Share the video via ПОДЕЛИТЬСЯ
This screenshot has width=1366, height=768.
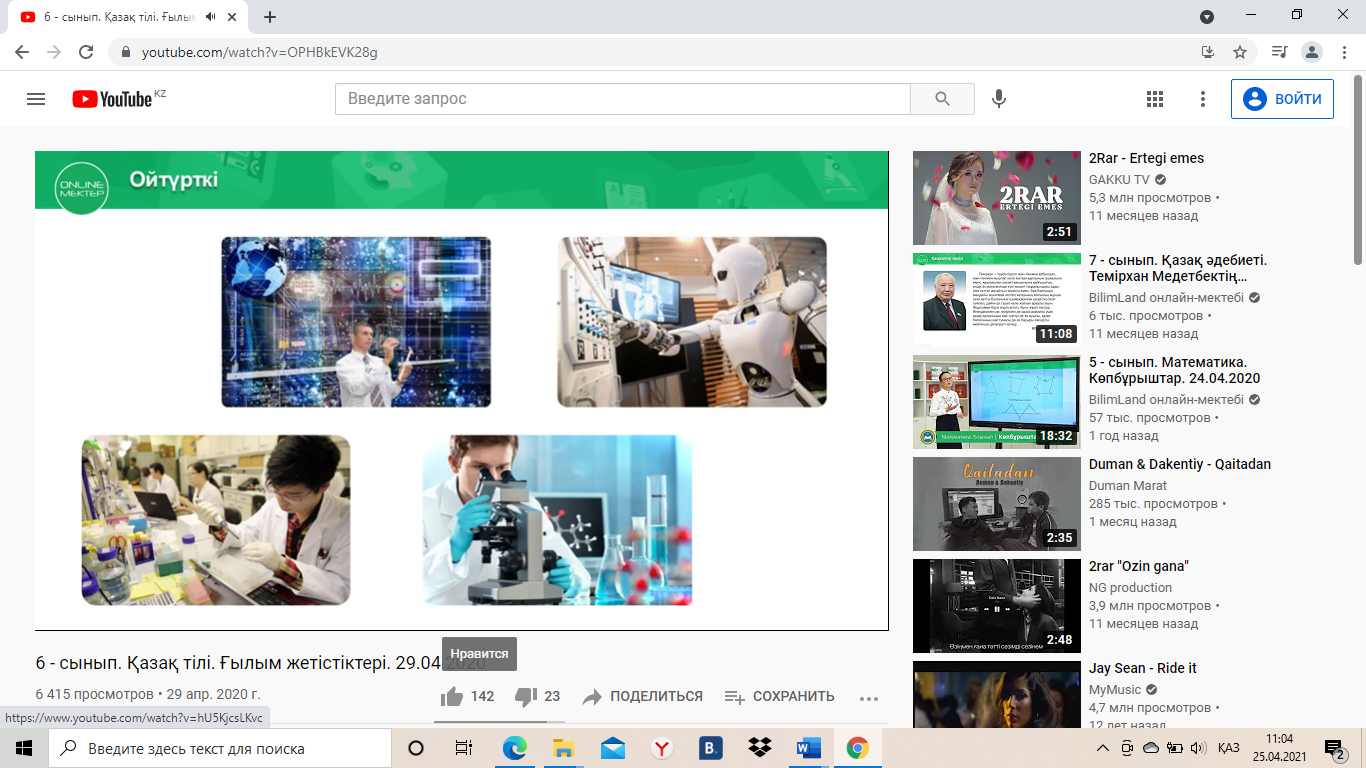[642, 696]
